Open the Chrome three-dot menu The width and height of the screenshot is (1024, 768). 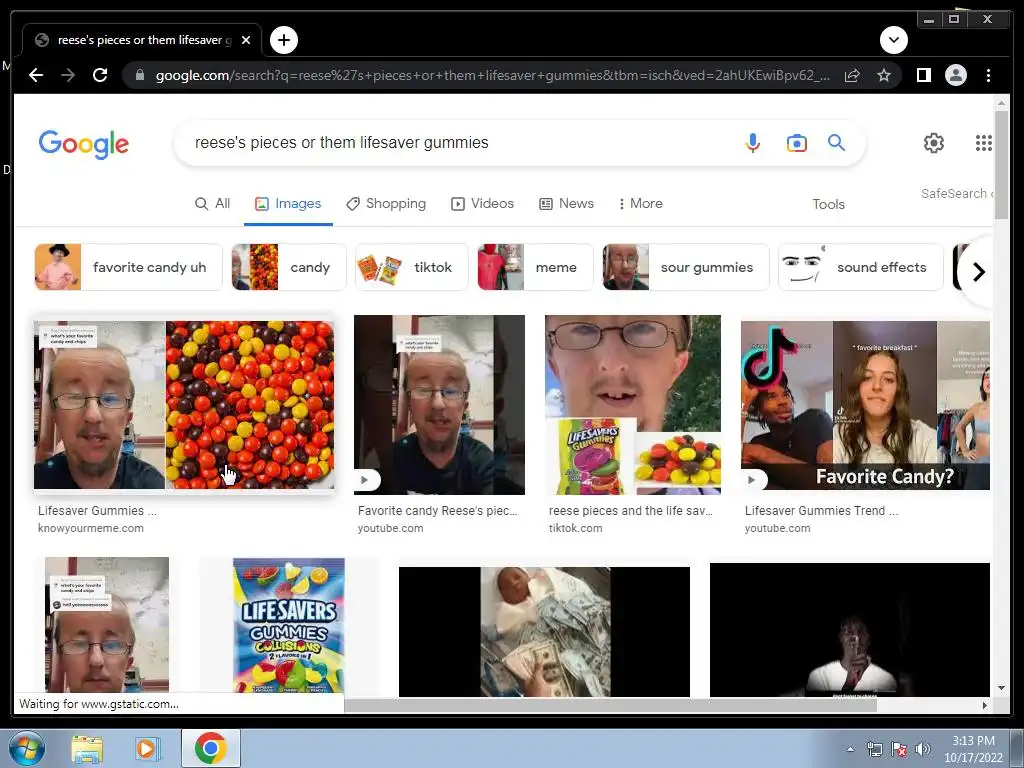(988, 75)
